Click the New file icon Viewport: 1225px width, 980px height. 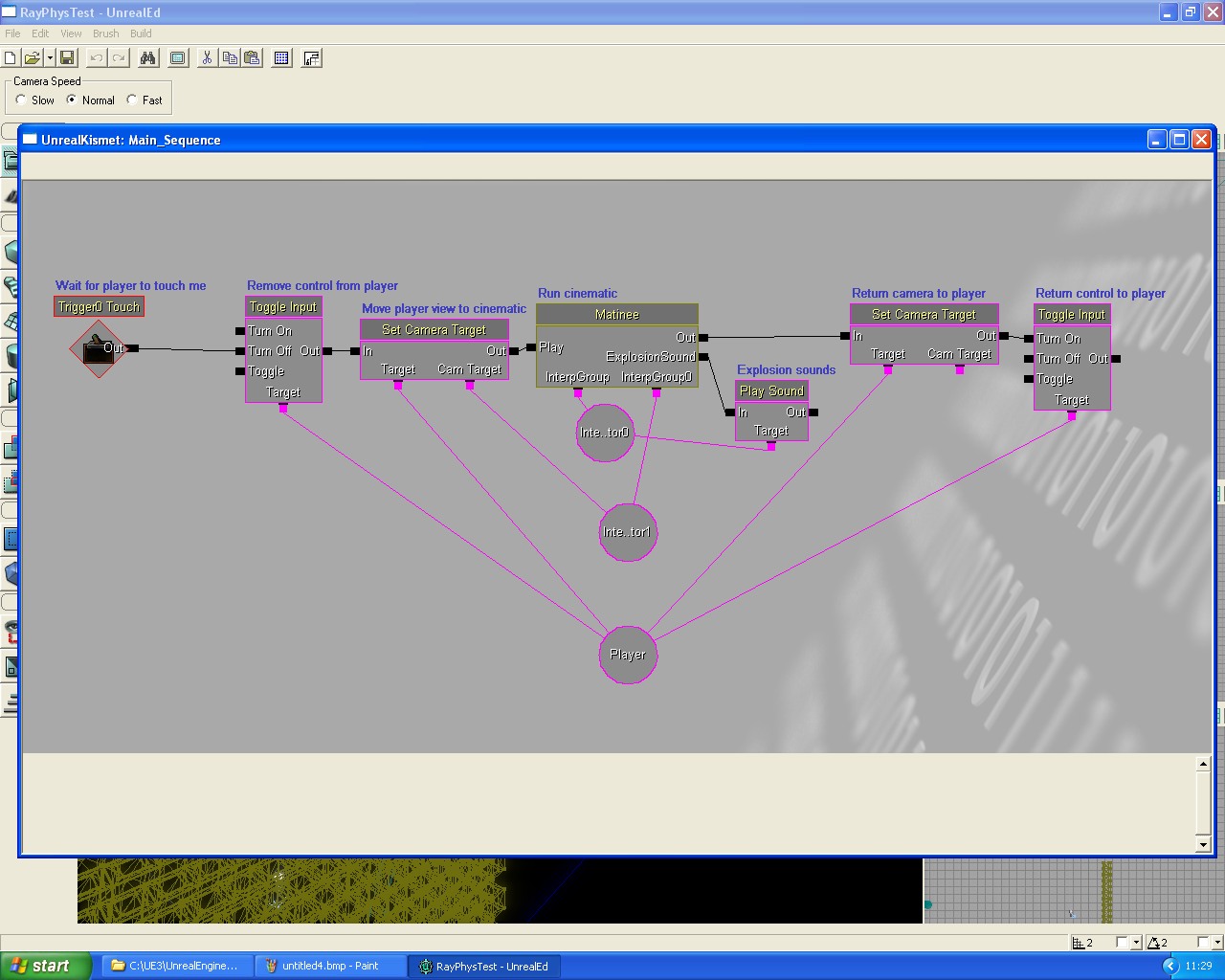tap(11, 58)
